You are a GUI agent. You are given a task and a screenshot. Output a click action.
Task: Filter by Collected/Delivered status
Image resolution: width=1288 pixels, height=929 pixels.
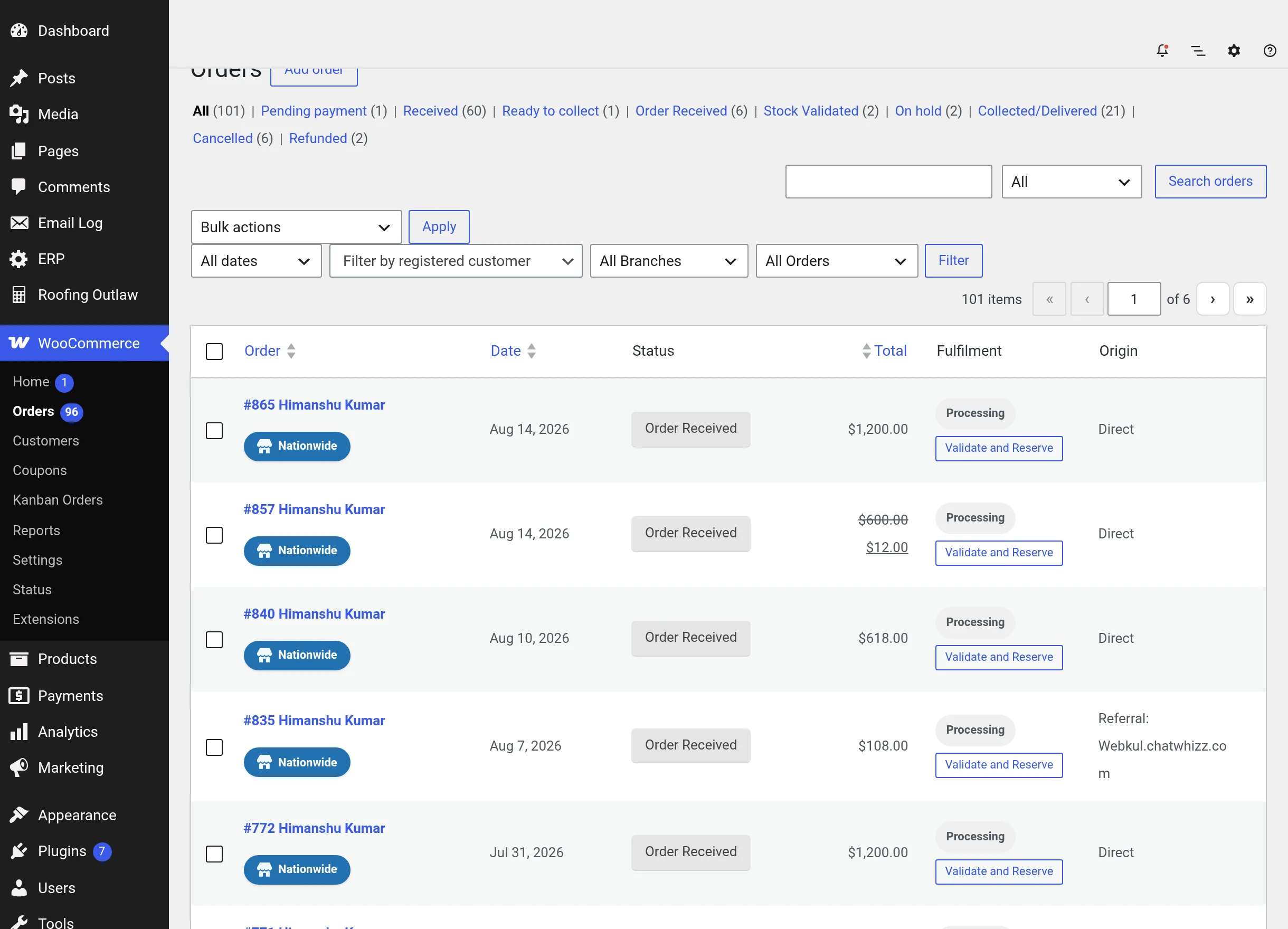tap(1037, 111)
